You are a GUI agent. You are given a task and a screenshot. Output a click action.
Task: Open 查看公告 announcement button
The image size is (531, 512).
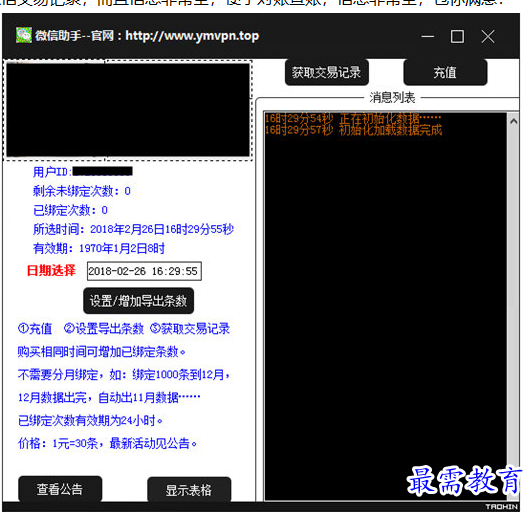60,489
